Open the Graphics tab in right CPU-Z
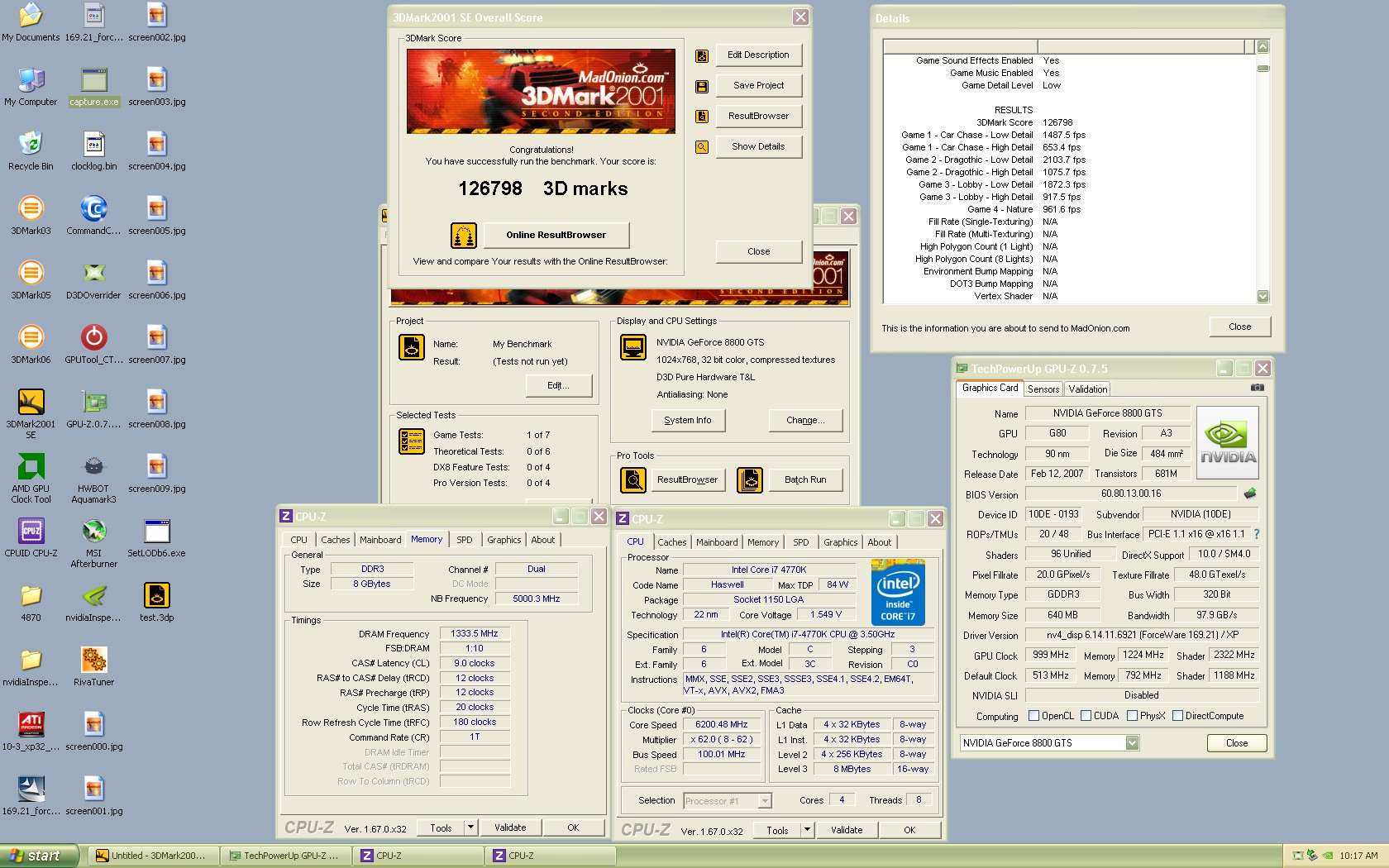 click(840, 542)
